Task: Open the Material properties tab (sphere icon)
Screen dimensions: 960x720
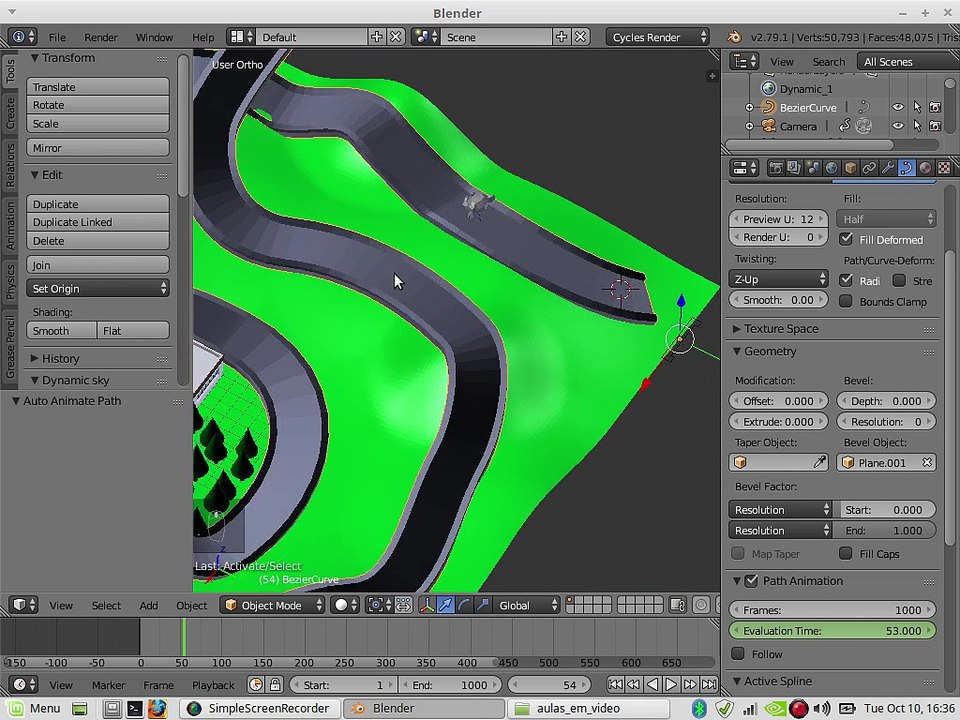Action: (925, 167)
